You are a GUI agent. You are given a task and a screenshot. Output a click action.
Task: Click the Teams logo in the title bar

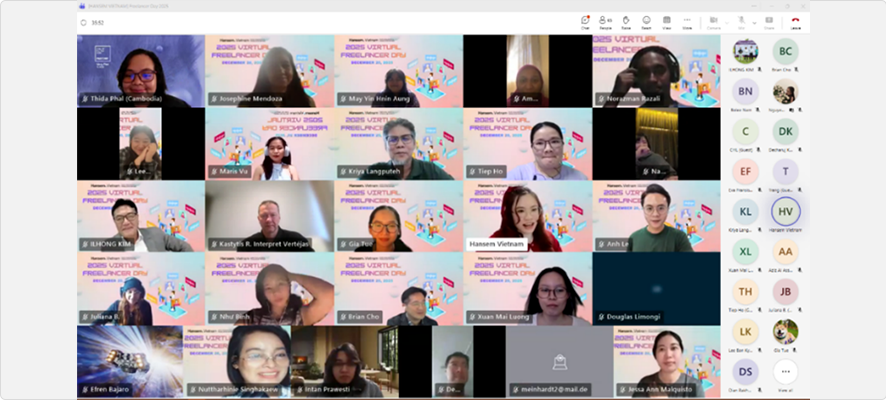click(x=84, y=6)
